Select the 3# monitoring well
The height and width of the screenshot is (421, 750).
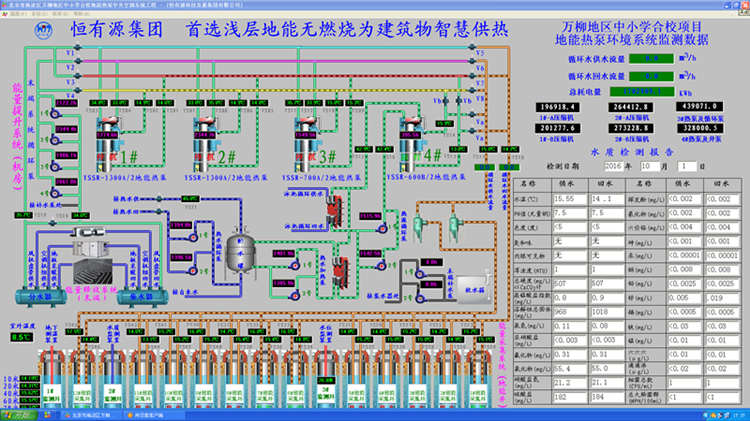tap(326, 378)
